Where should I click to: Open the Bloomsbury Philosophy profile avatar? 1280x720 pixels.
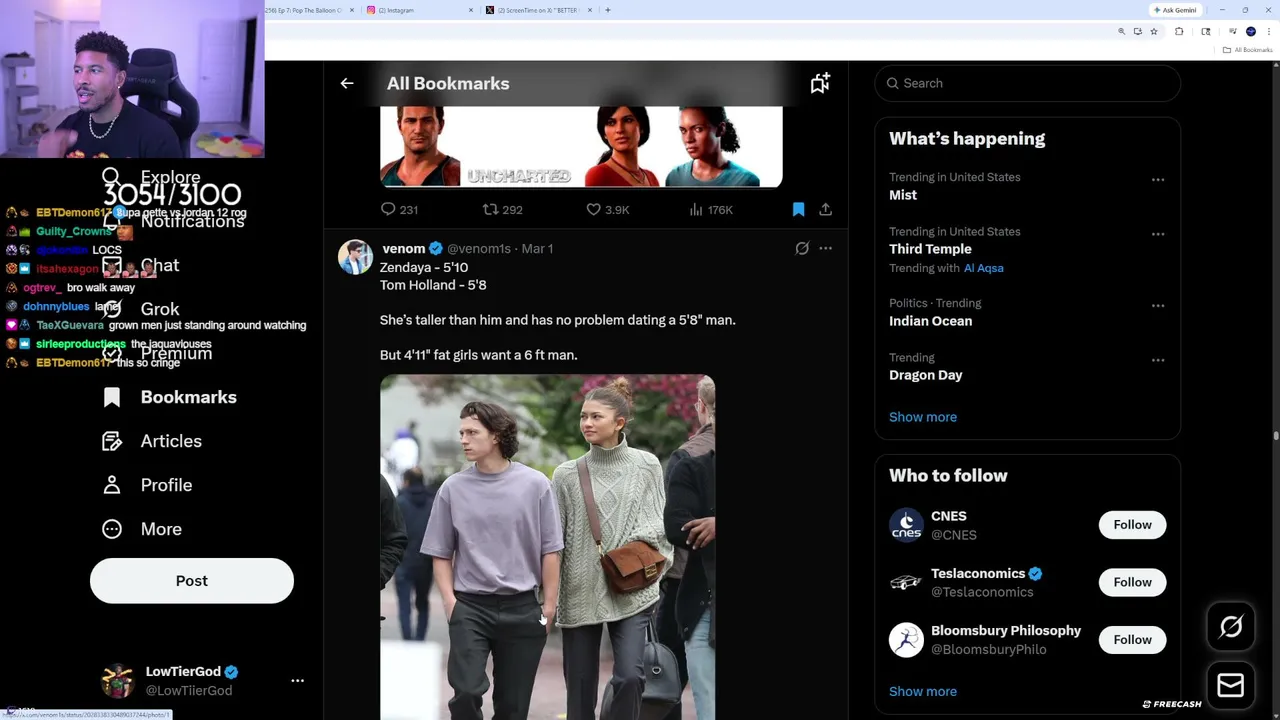tap(906, 639)
